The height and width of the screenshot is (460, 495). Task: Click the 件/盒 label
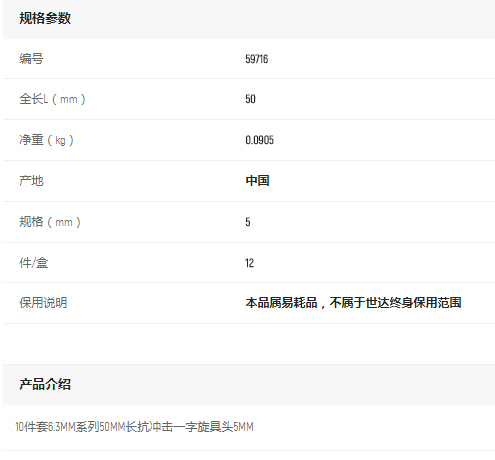pos(34,263)
